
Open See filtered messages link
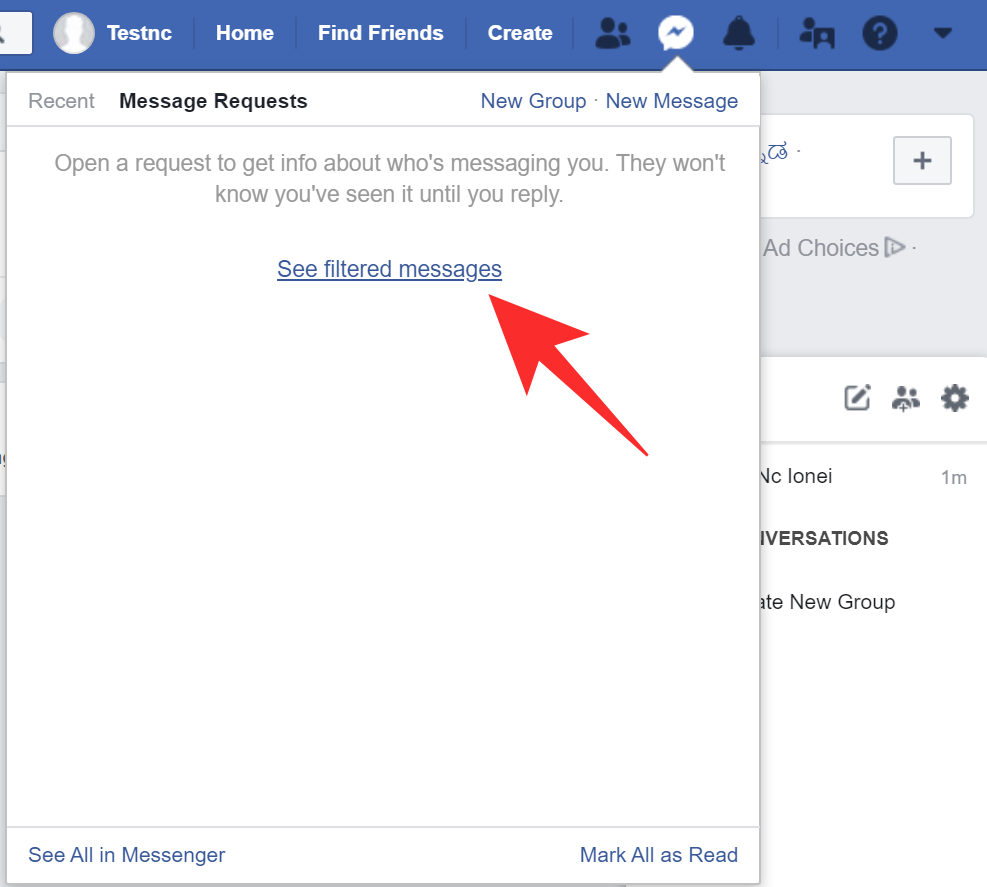(389, 269)
